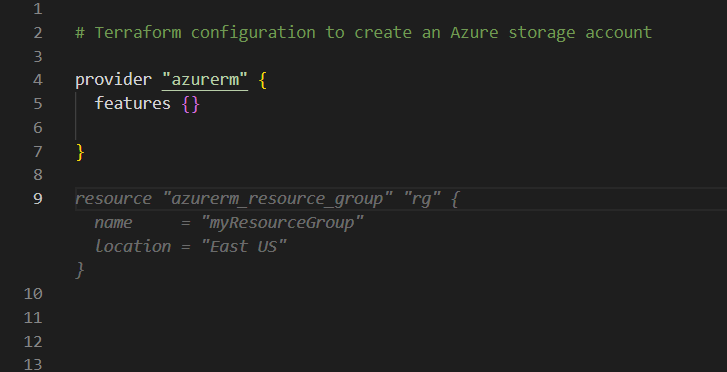
Task: Click the word 'Azure' in comment
Action: pos(474,33)
